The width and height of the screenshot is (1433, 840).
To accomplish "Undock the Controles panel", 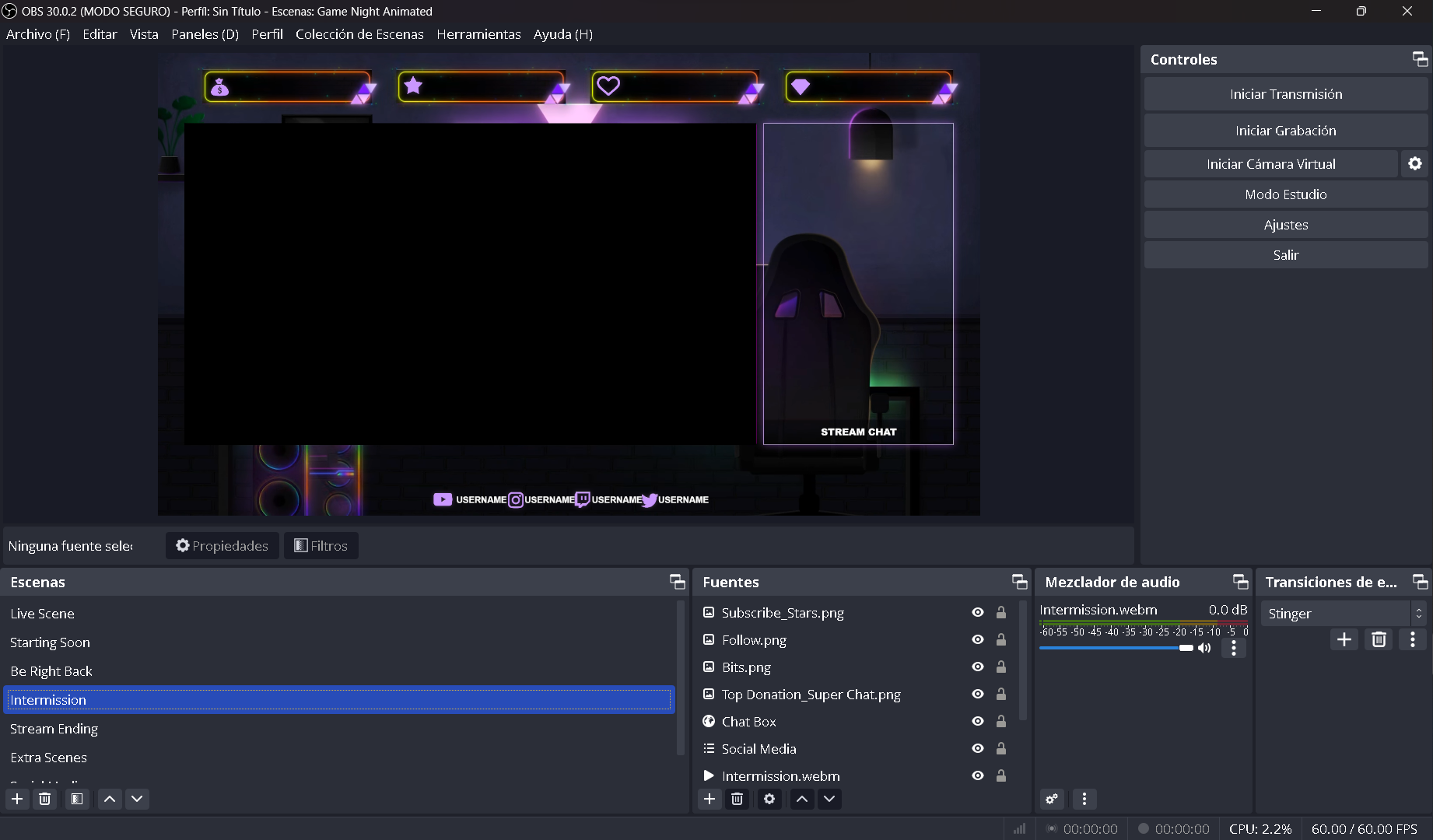I will tap(1420, 59).
